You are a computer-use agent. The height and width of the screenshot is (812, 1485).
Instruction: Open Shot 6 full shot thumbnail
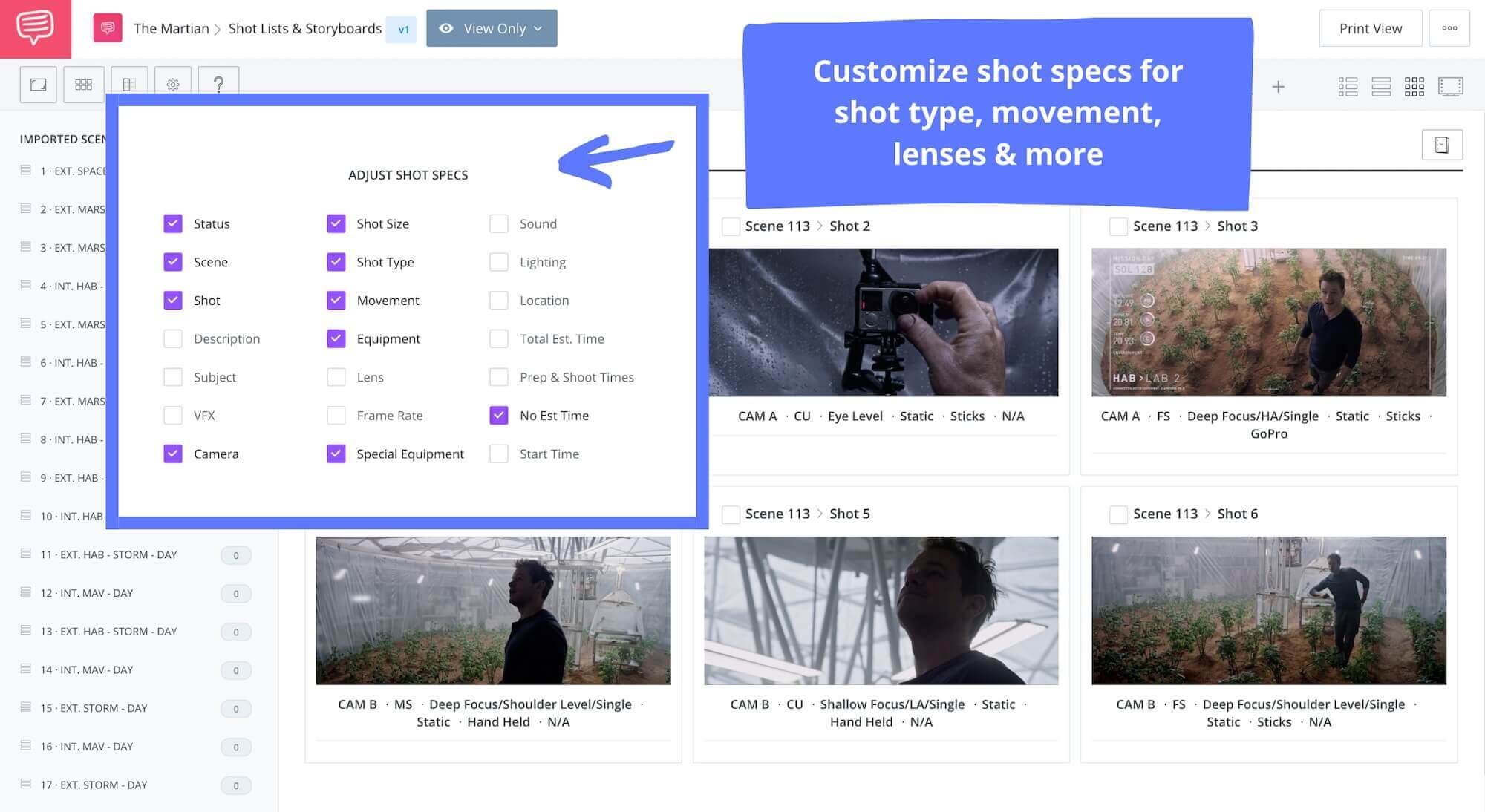coord(1268,610)
